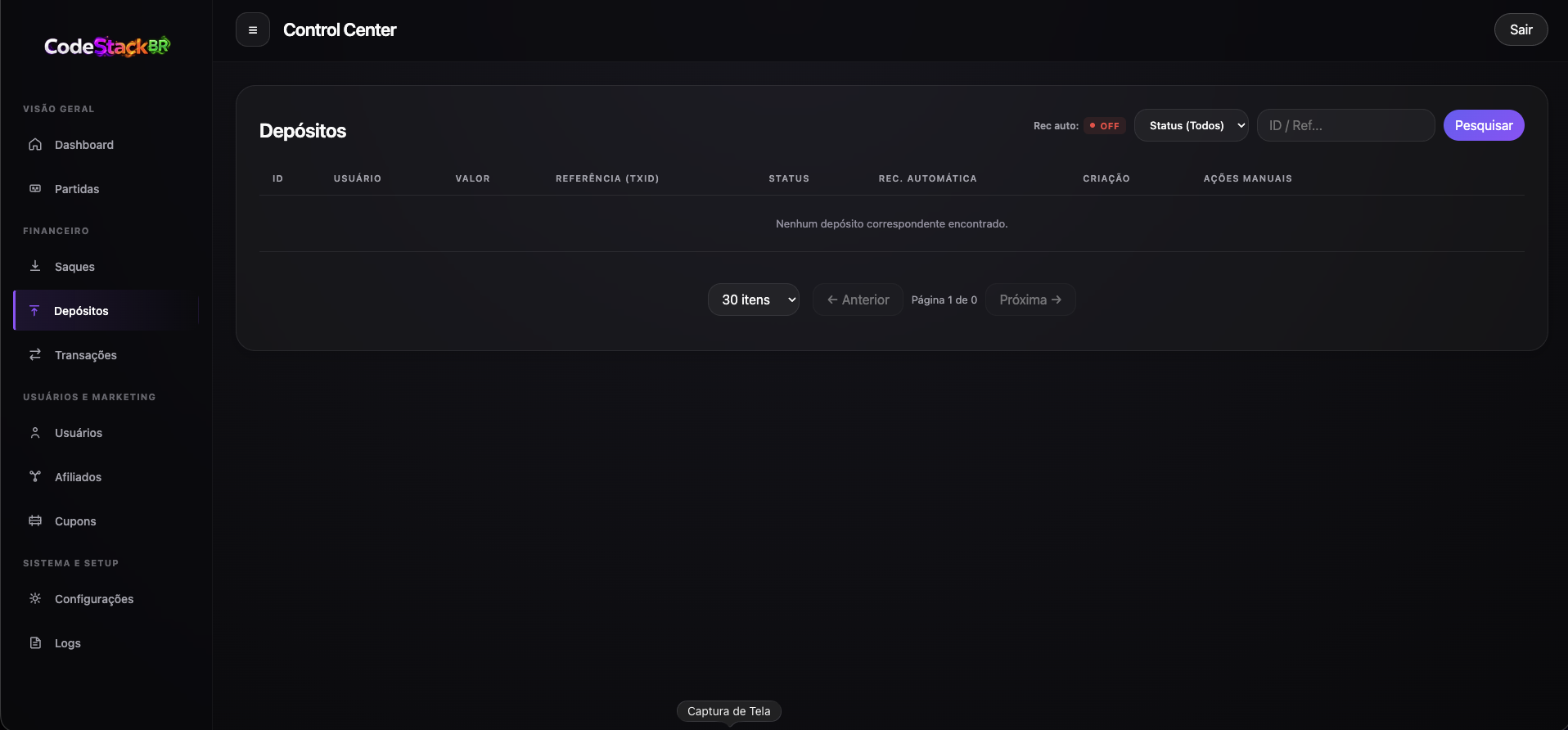Click the hamburger menu icon

(x=253, y=30)
